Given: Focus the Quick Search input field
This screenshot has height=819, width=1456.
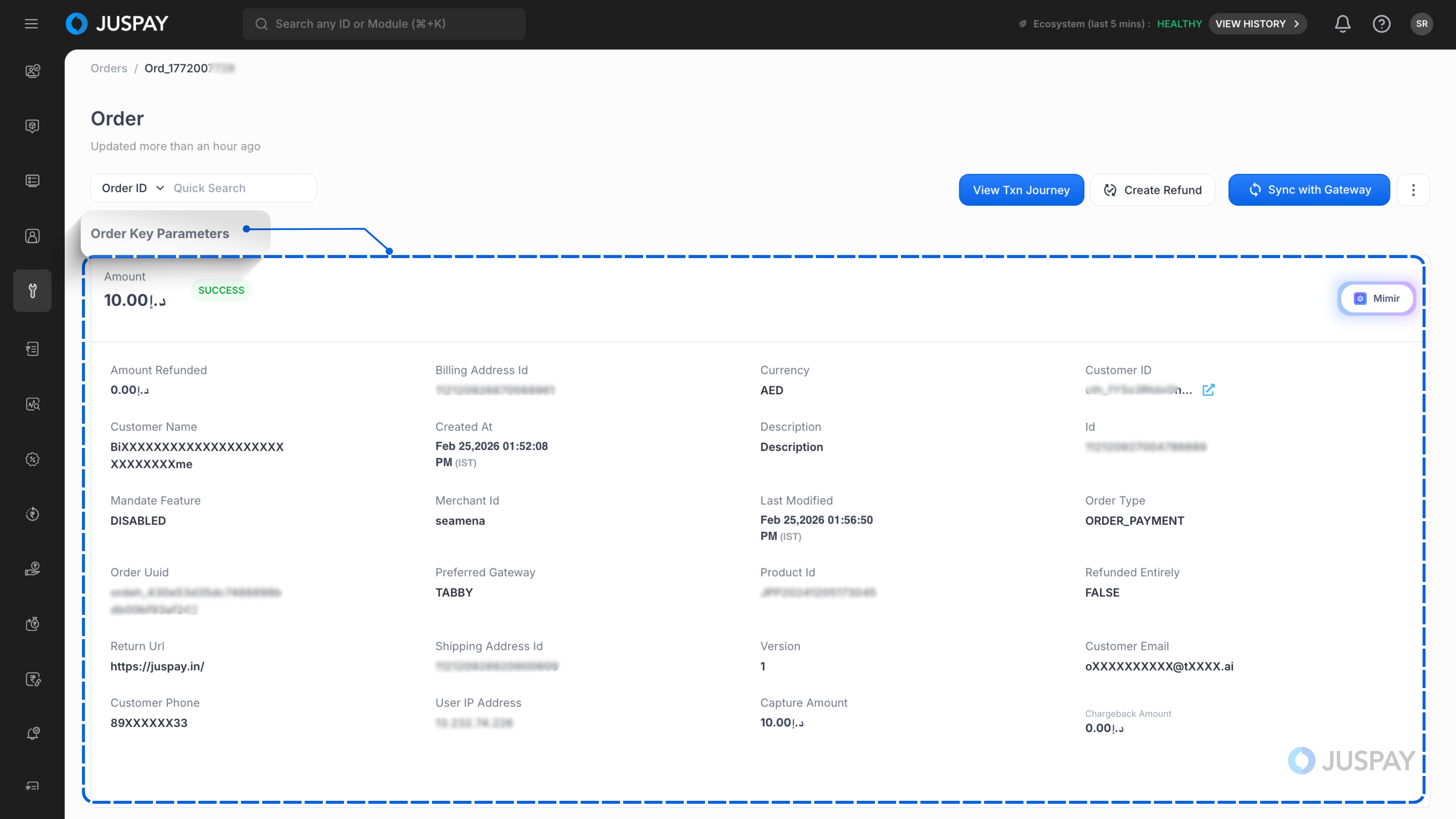Looking at the screenshot, I should [x=242, y=188].
